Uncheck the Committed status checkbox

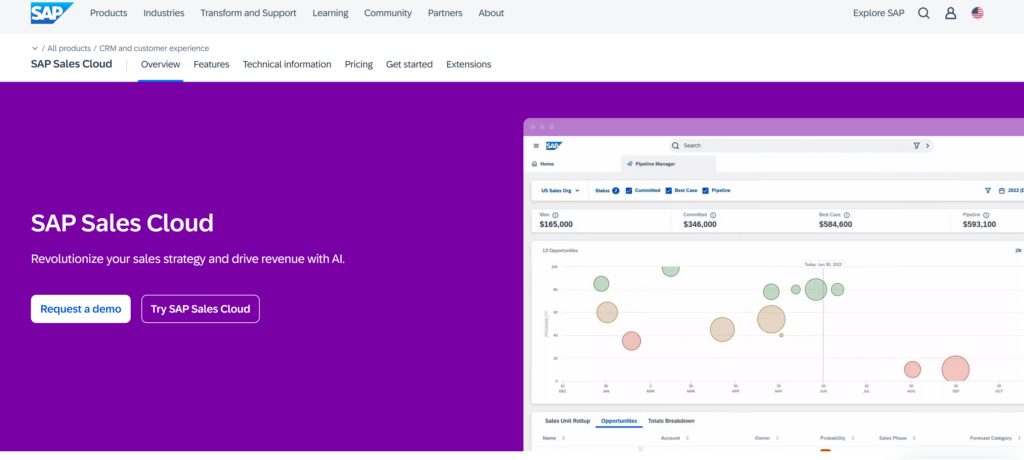629,191
